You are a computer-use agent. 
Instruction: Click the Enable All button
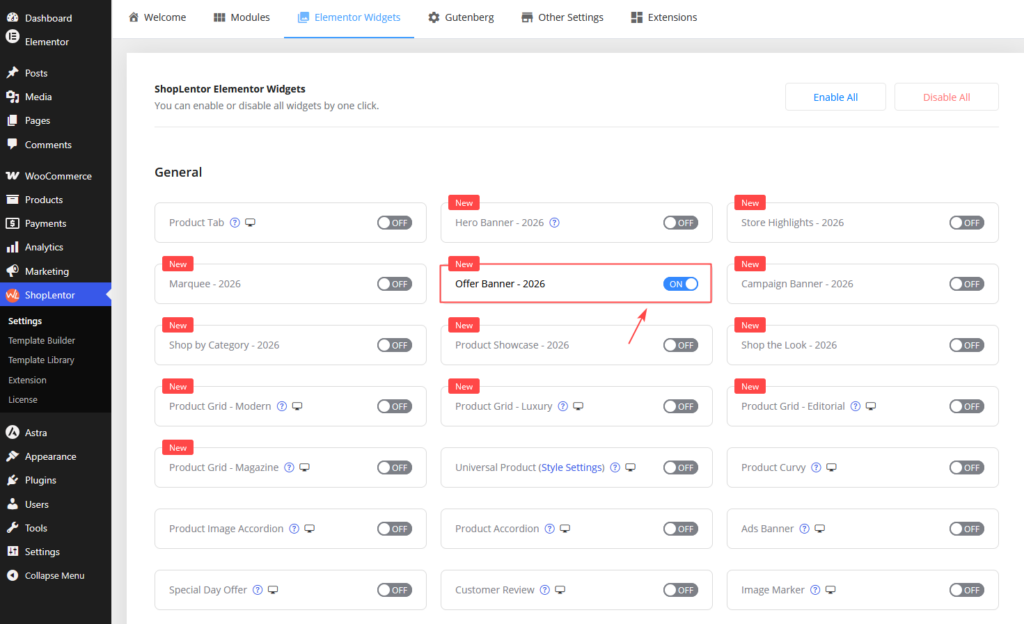(x=835, y=97)
